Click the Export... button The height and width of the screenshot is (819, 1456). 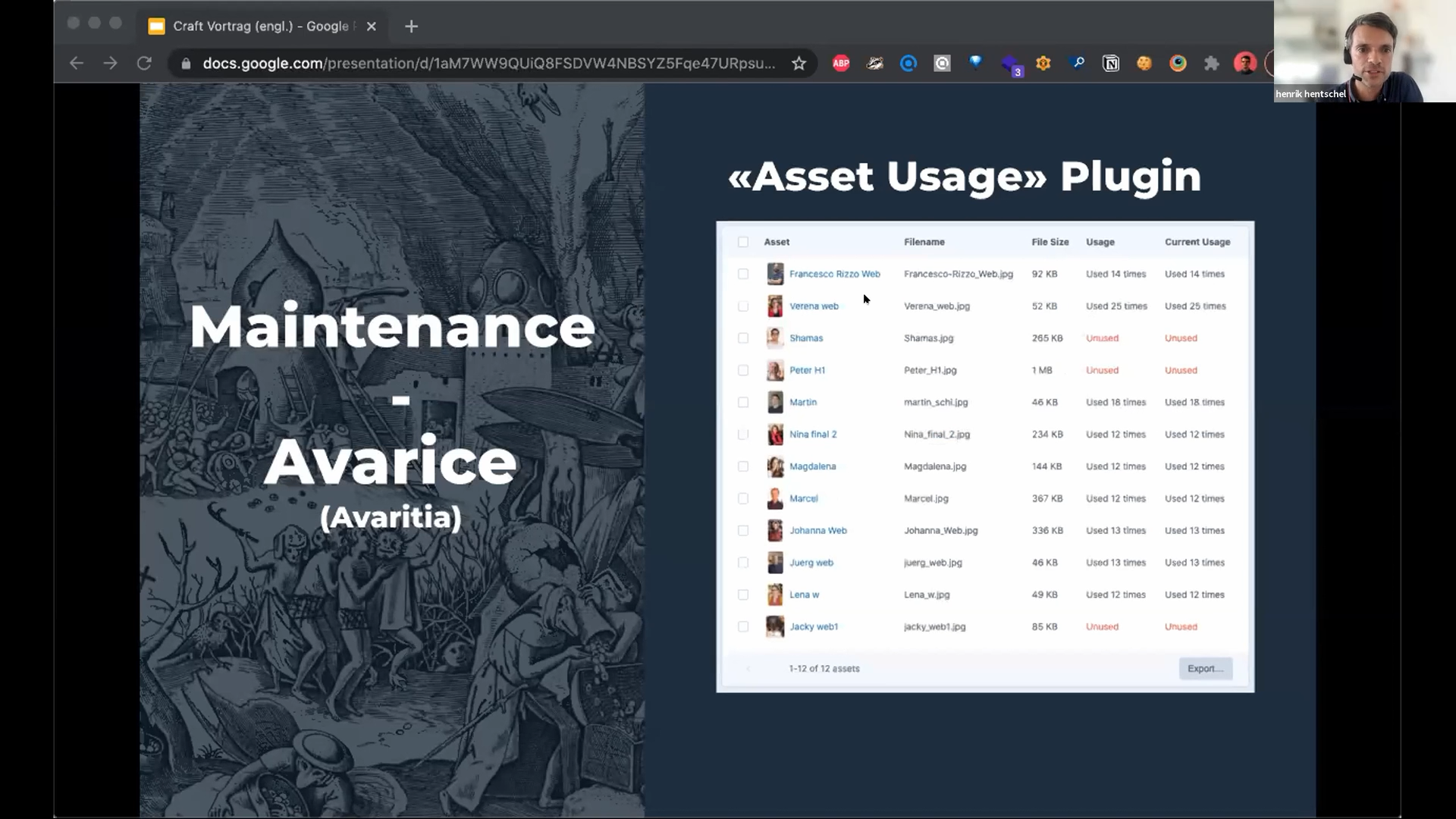point(1205,669)
